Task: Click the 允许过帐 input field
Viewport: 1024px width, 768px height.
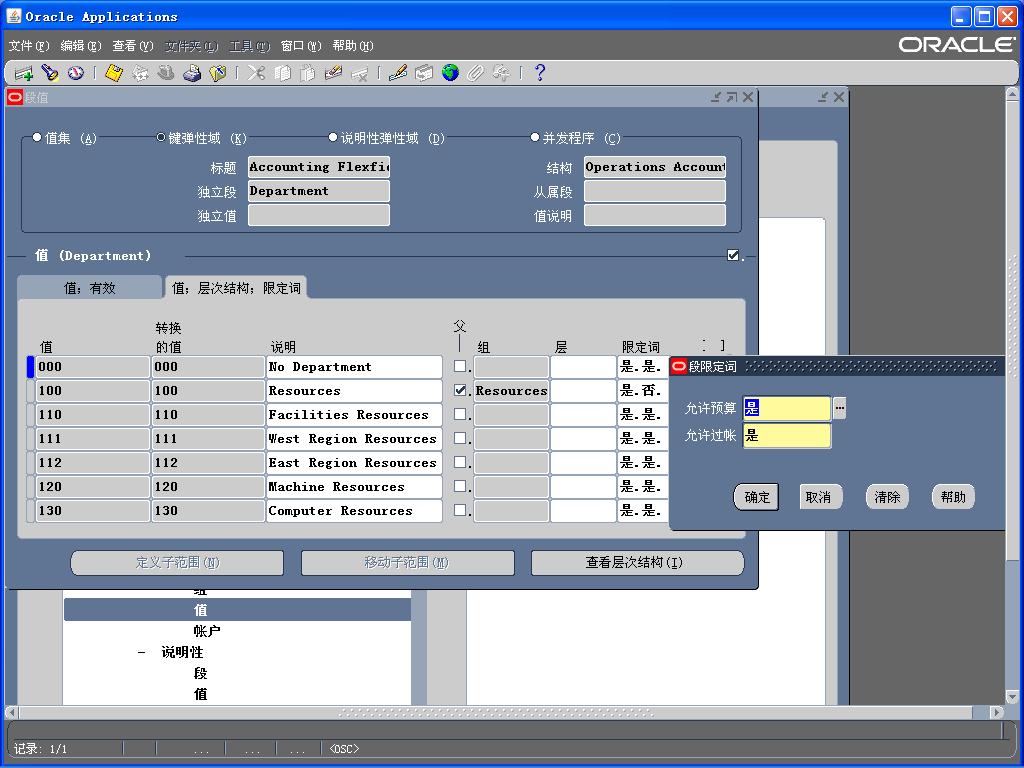Action: pos(787,436)
